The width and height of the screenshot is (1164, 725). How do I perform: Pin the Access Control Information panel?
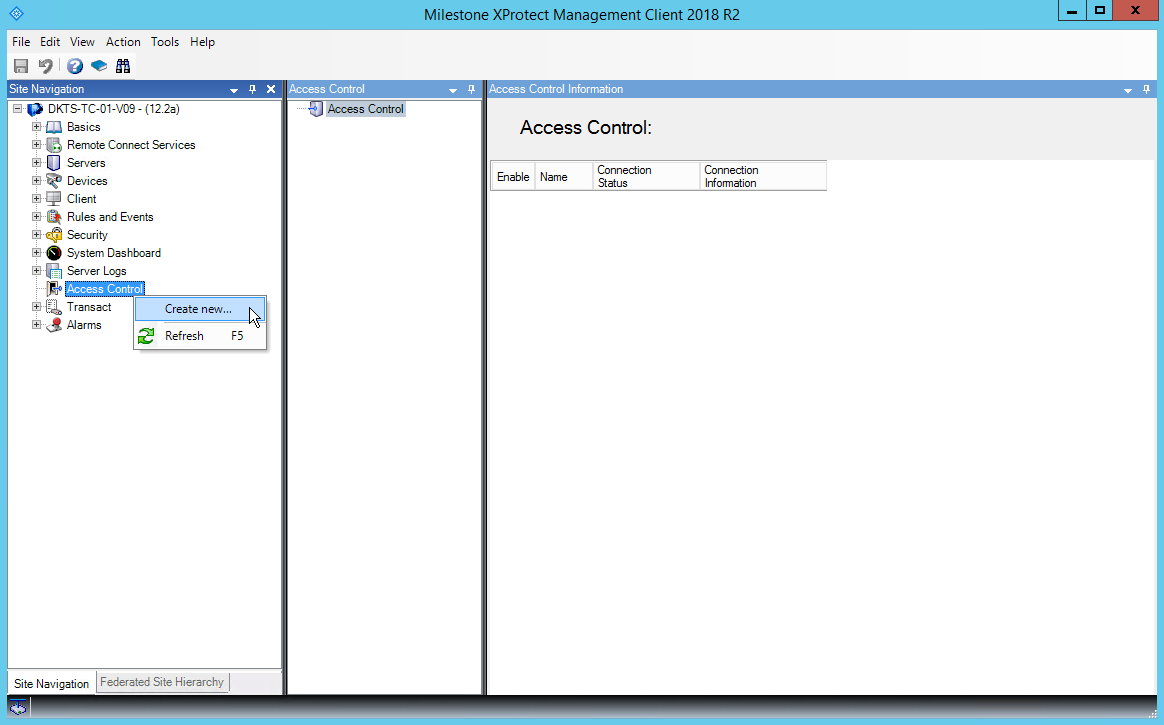[x=1146, y=89]
